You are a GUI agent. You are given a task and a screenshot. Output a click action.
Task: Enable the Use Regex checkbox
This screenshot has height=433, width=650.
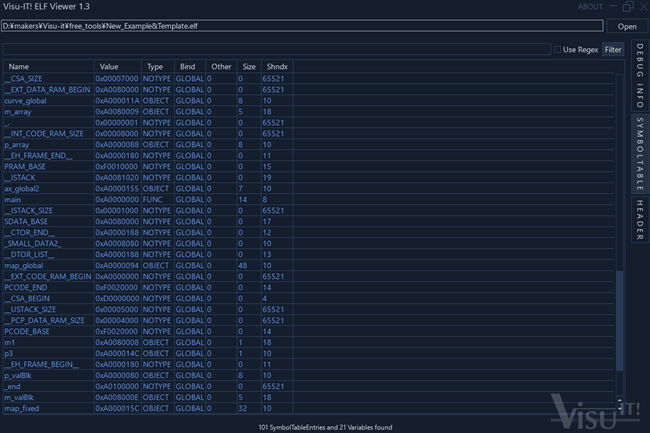tap(558, 50)
